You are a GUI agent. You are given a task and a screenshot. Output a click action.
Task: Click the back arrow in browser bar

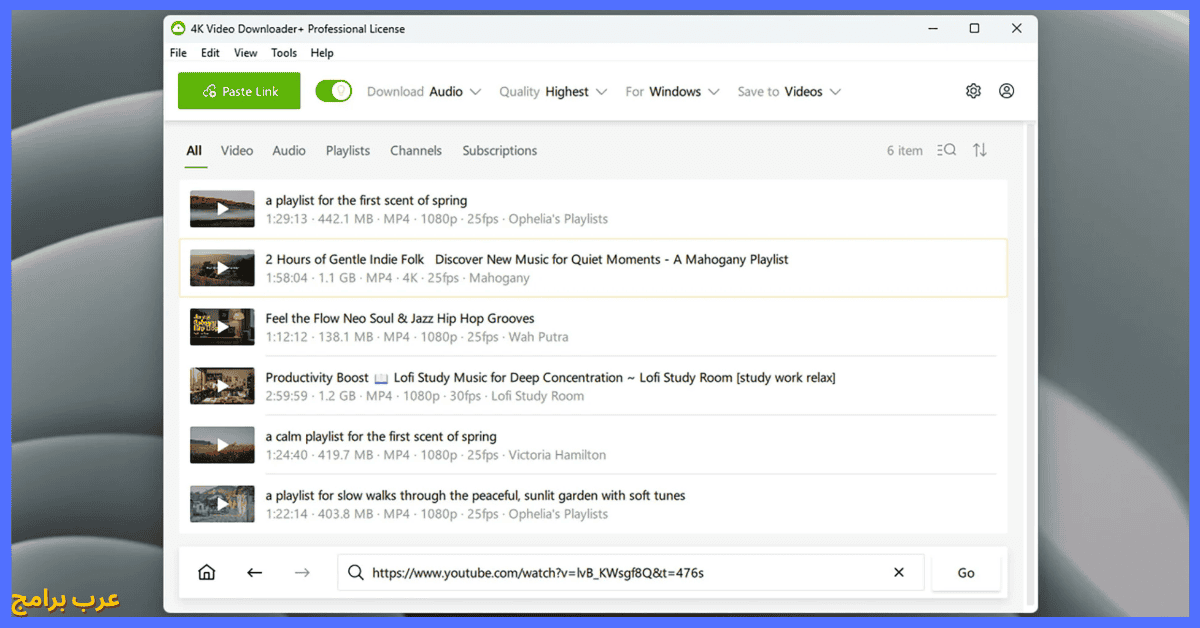254,573
